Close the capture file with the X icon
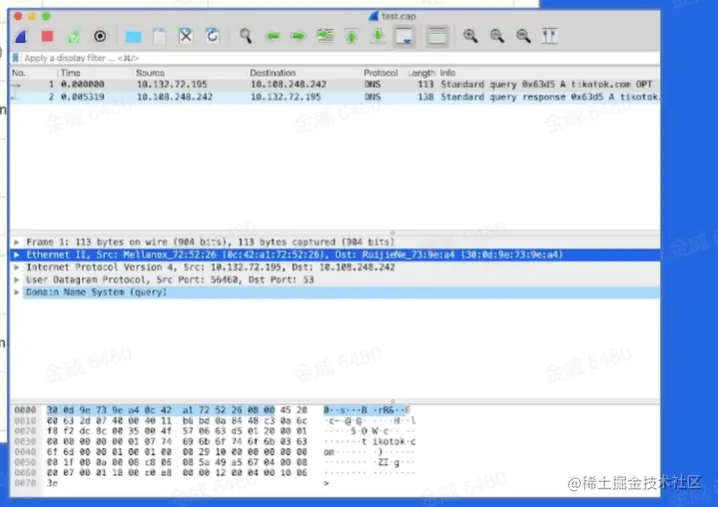This screenshot has height=507, width=718. [186, 36]
